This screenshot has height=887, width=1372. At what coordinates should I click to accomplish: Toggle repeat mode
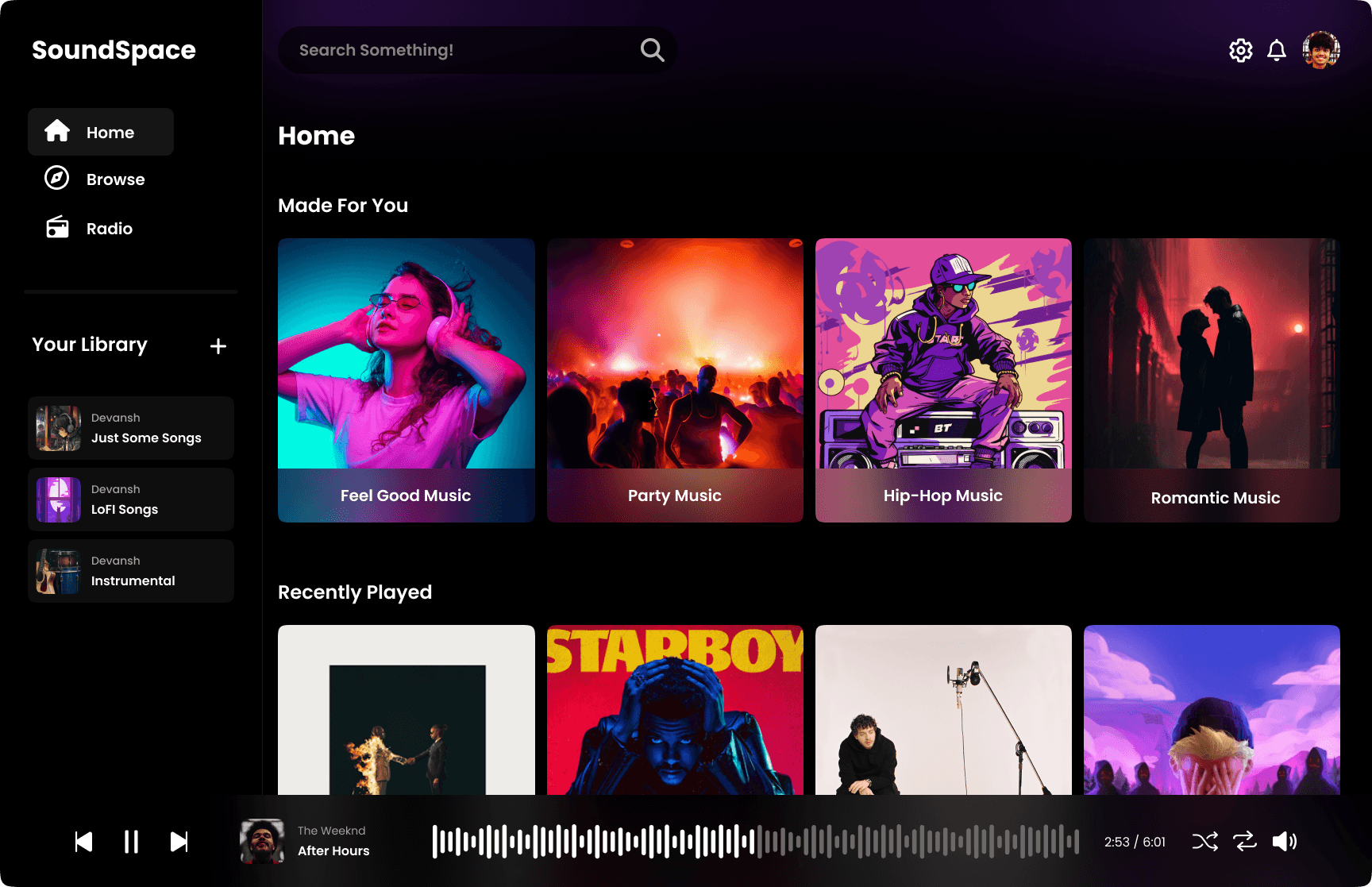[1245, 842]
